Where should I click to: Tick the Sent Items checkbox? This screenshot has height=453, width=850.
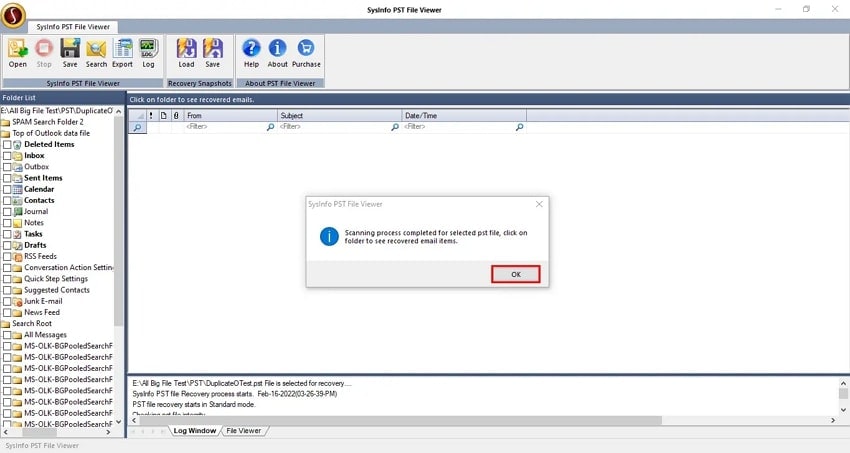coord(7,178)
